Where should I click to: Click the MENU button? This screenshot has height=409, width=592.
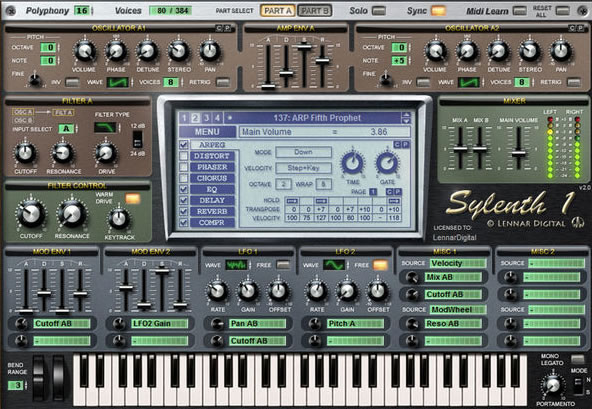pyautogui.click(x=207, y=132)
